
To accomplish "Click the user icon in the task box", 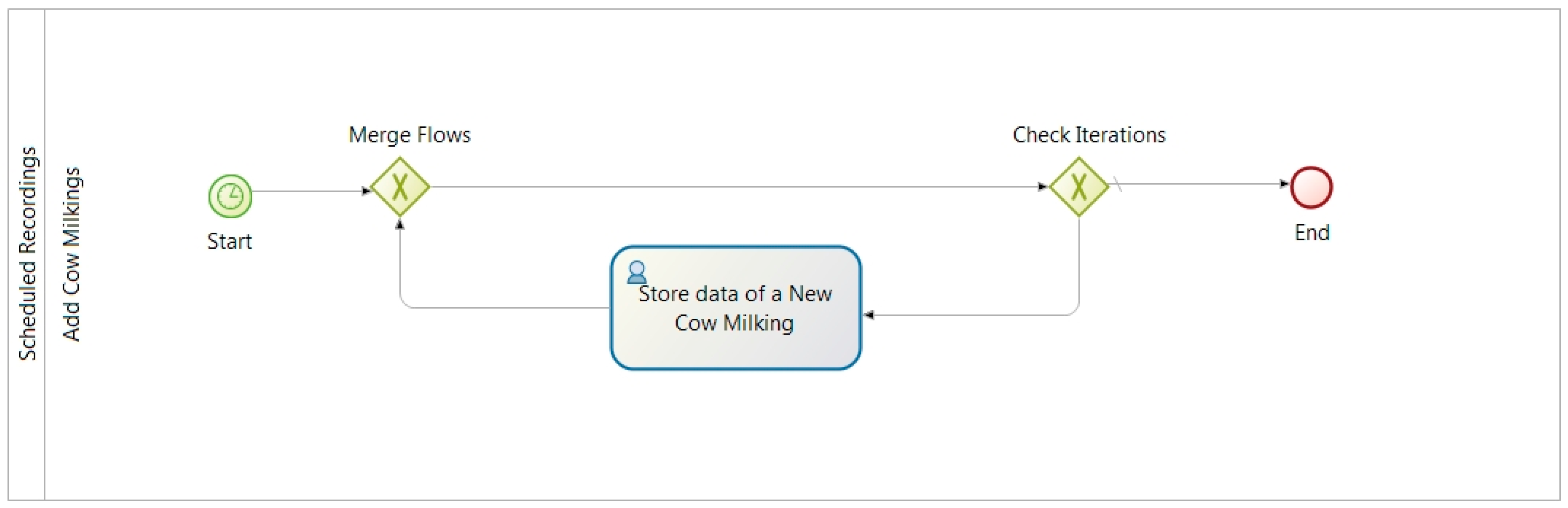I will tap(637, 272).
